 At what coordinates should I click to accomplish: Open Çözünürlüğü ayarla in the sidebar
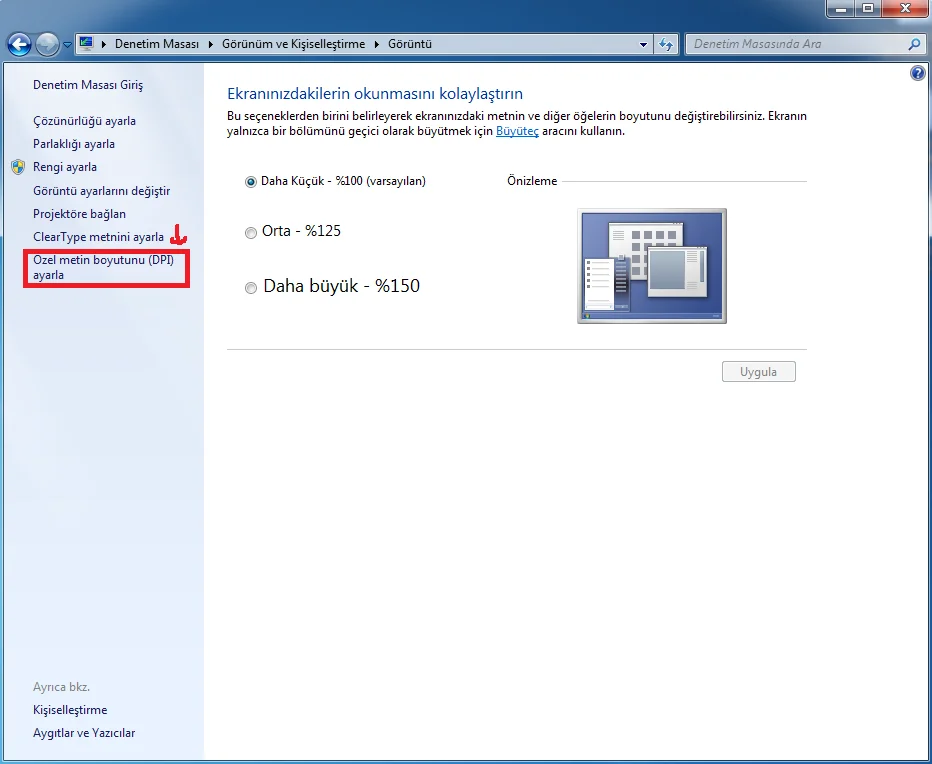84,121
